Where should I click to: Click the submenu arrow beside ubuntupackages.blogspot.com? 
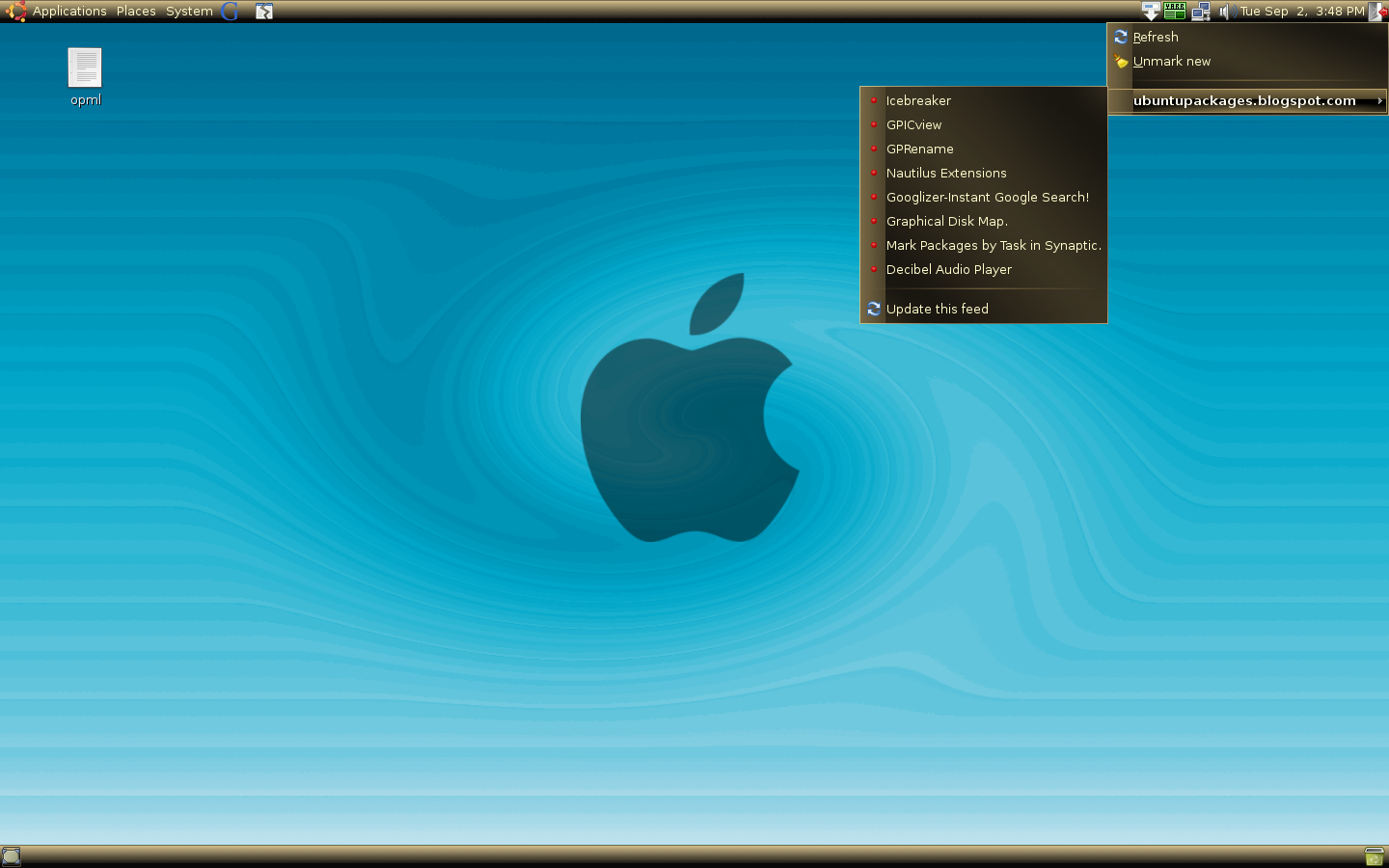[x=1380, y=100]
